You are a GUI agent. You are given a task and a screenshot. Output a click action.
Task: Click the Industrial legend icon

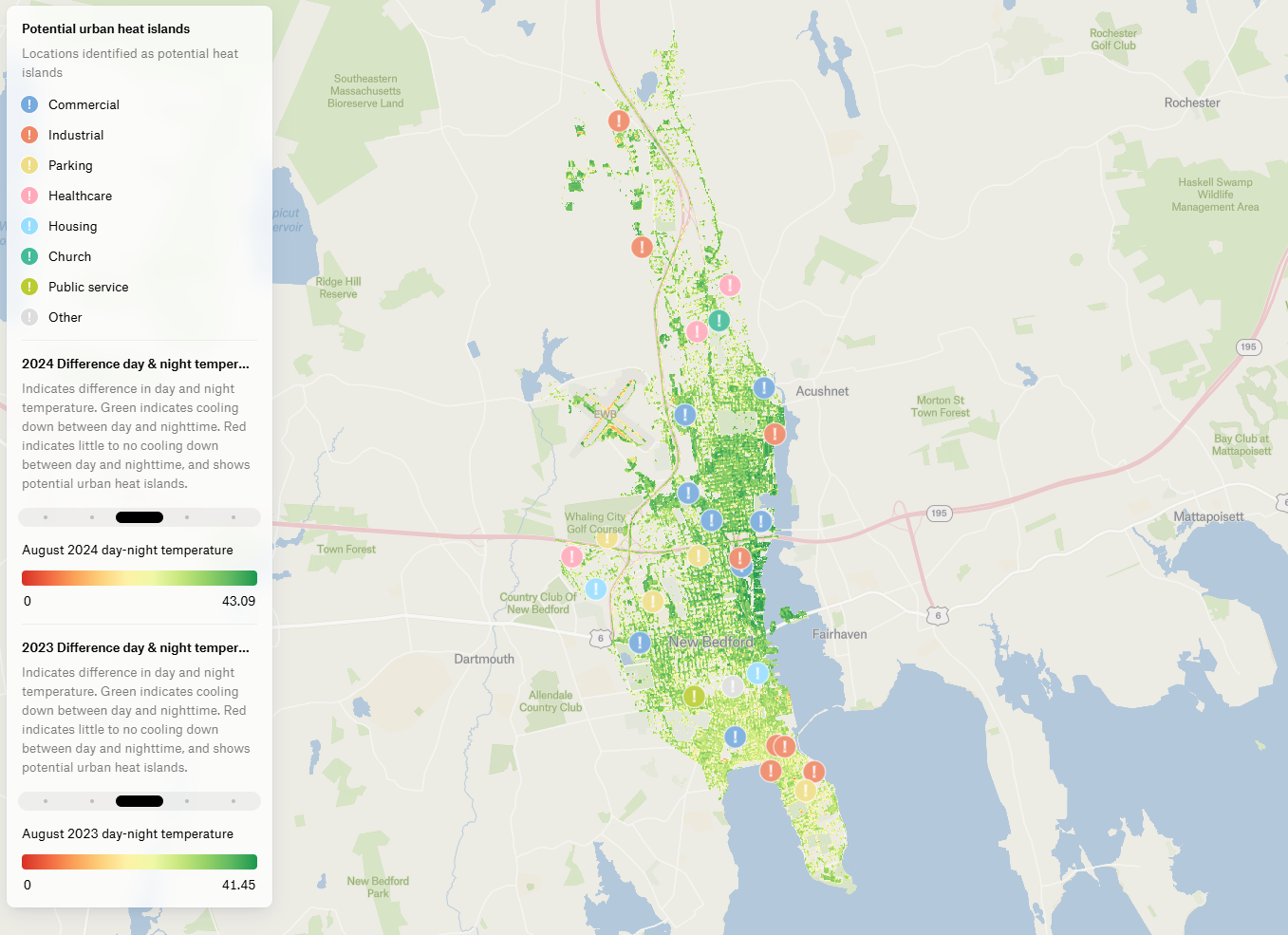click(x=29, y=135)
